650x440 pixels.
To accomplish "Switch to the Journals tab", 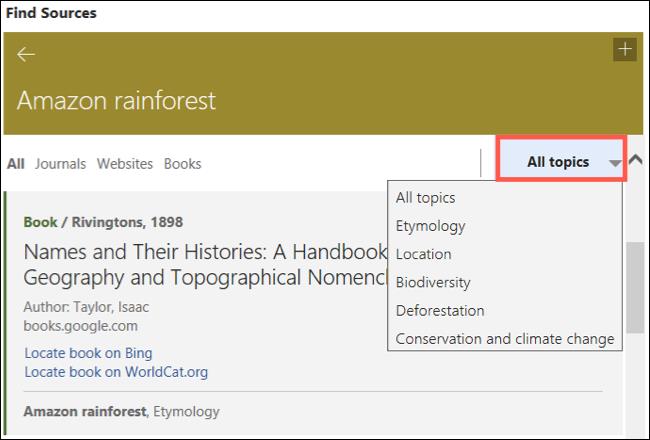I will point(60,164).
